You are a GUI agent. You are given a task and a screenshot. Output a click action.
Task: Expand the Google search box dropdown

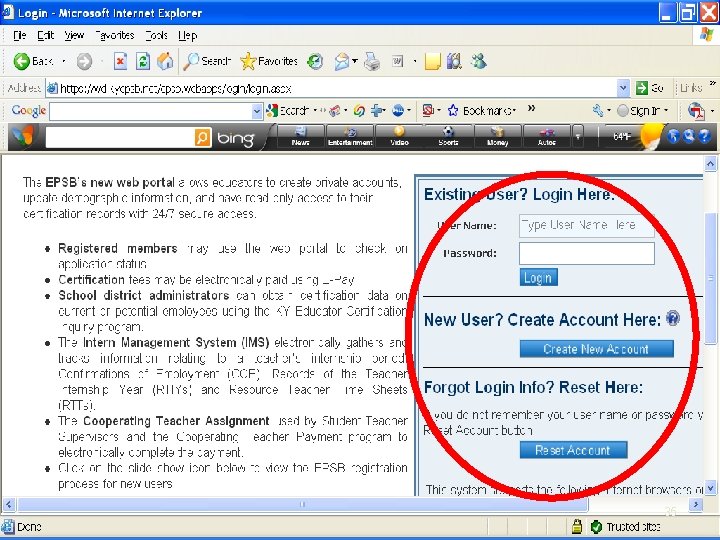[x=257, y=111]
